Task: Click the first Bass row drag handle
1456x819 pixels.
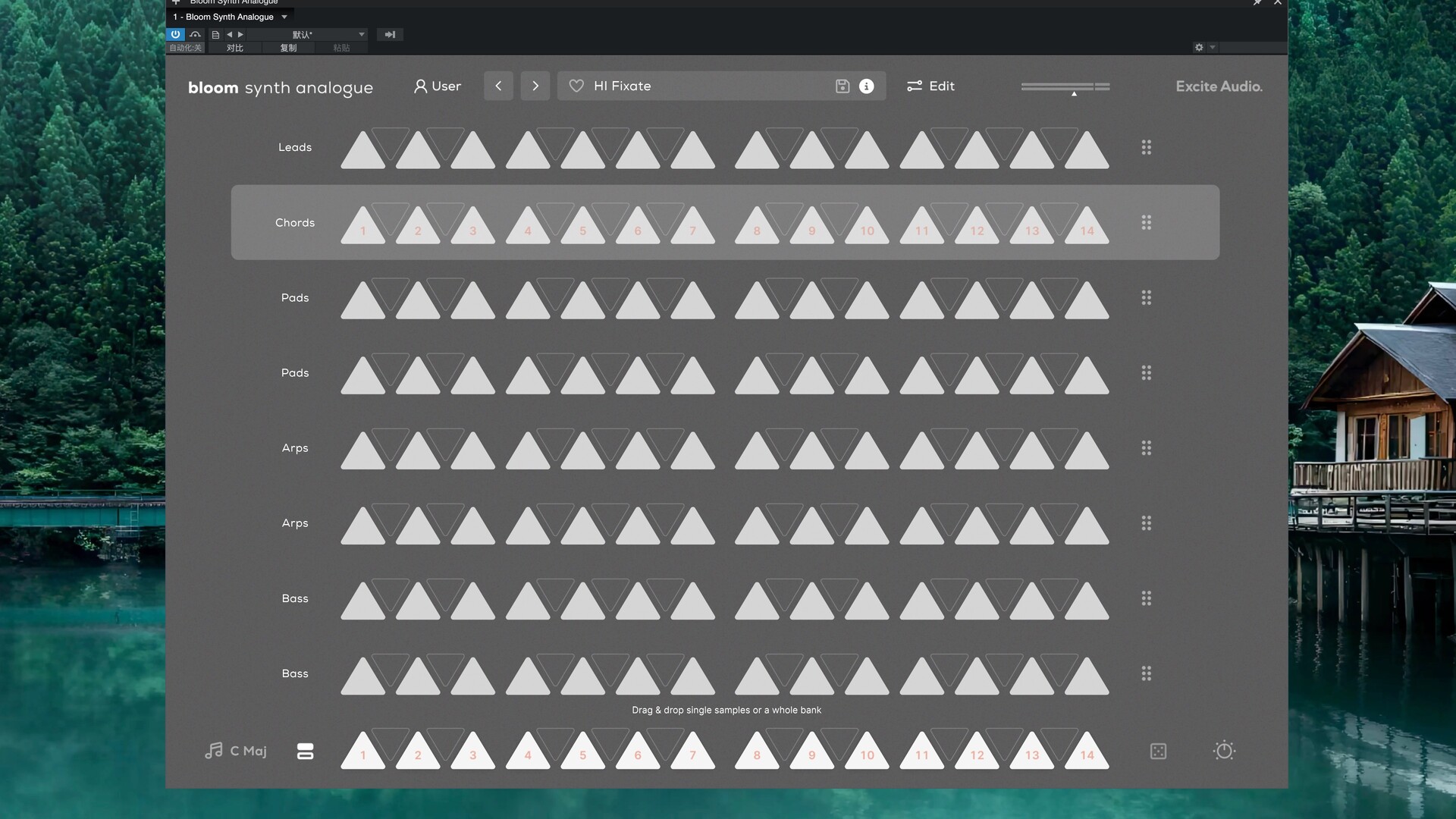Action: [1147, 598]
